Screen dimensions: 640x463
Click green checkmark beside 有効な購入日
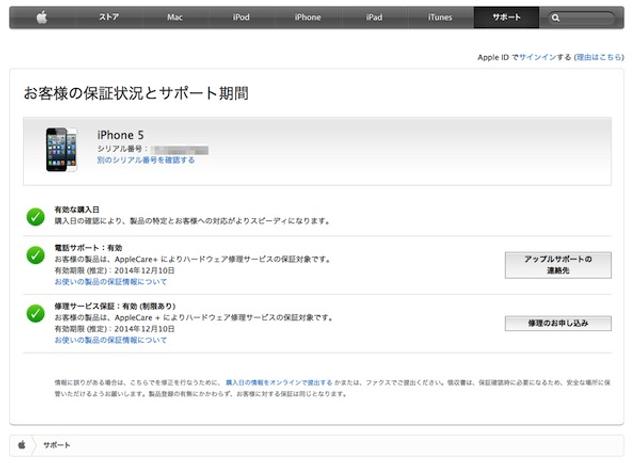pyautogui.click(x=35, y=215)
